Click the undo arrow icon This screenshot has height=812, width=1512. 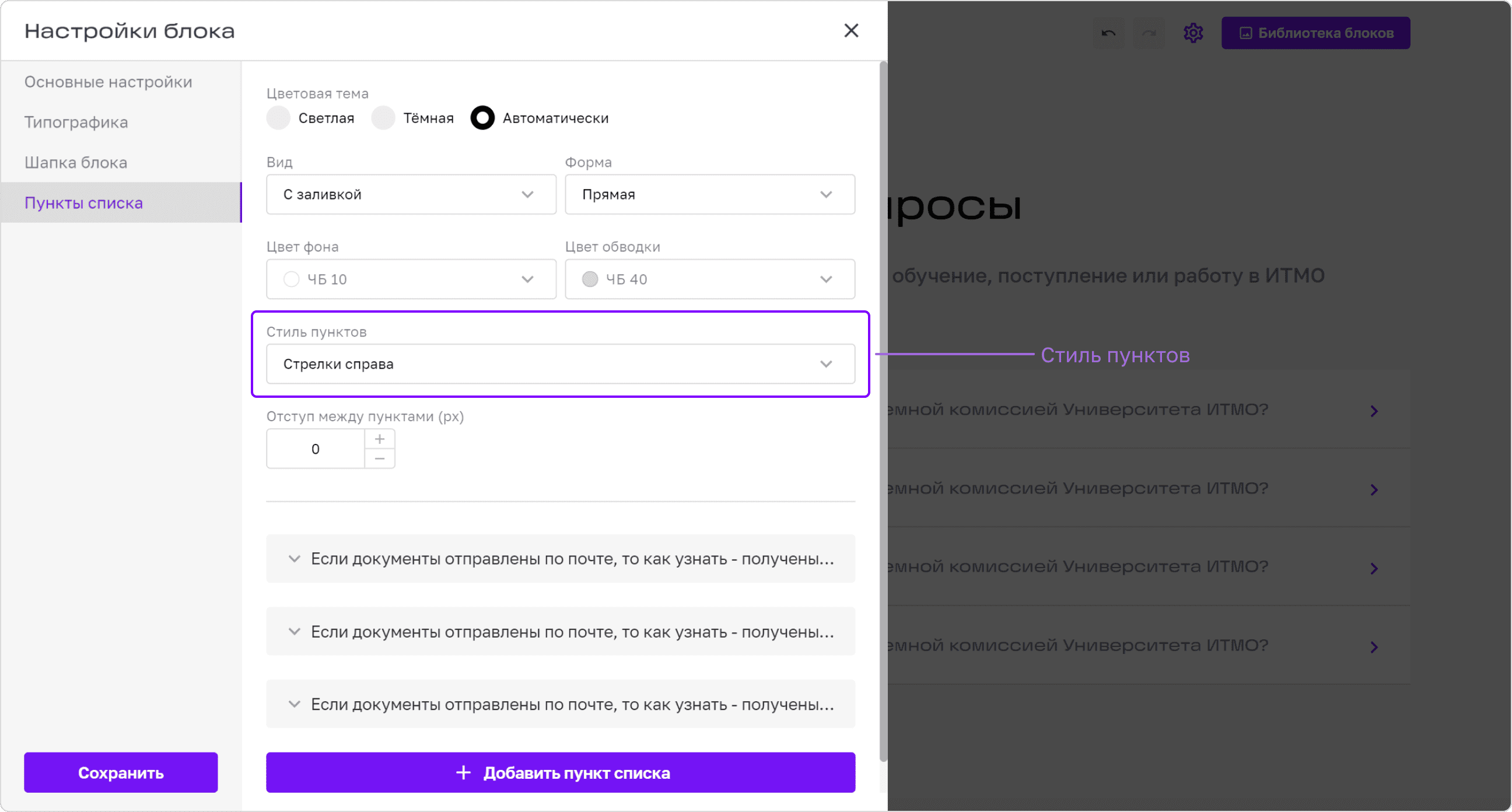(1108, 33)
